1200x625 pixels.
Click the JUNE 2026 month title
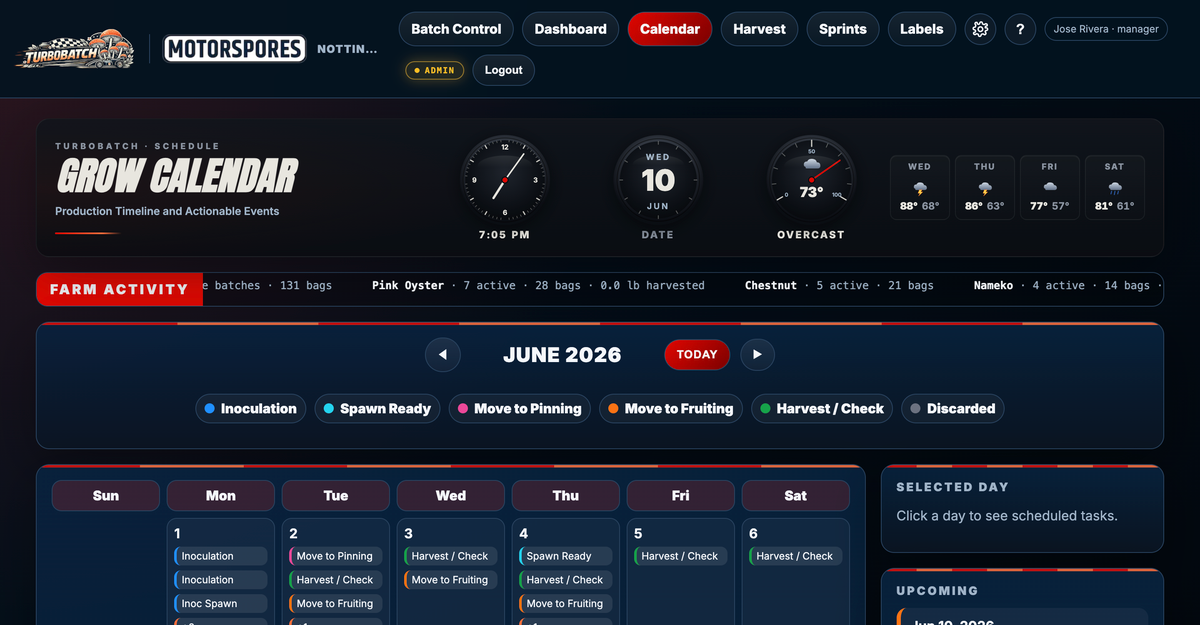coord(562,355)
